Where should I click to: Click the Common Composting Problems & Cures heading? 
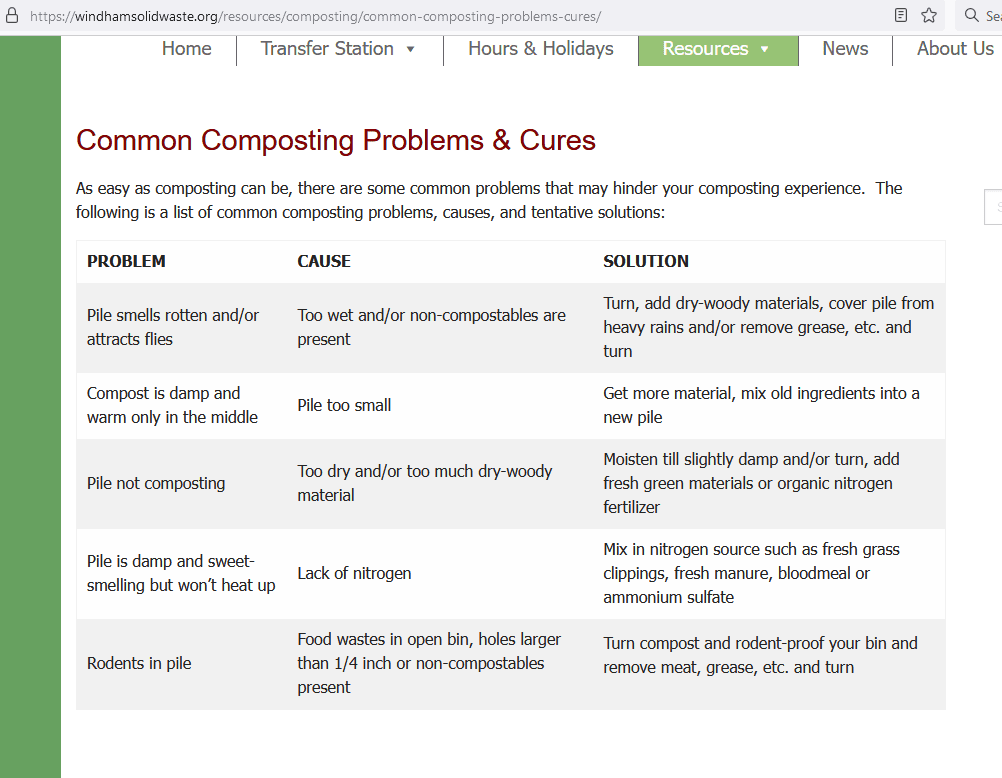click(336, 140)
